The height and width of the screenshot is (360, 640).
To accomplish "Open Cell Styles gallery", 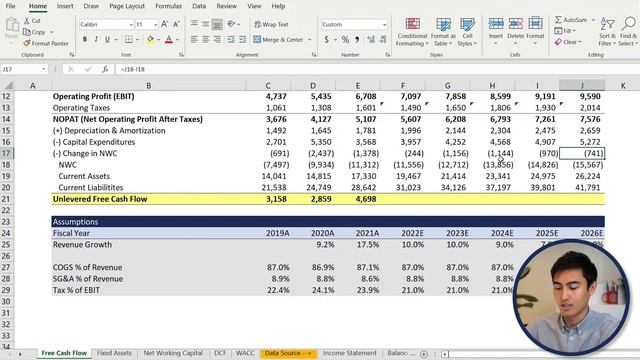I will [467, 32].
